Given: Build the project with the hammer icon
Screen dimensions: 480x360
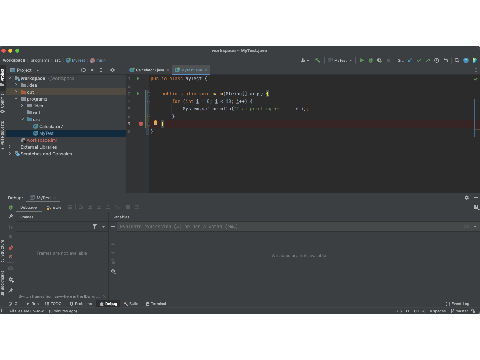Looking at the screenshot, I should pos(317,60).
